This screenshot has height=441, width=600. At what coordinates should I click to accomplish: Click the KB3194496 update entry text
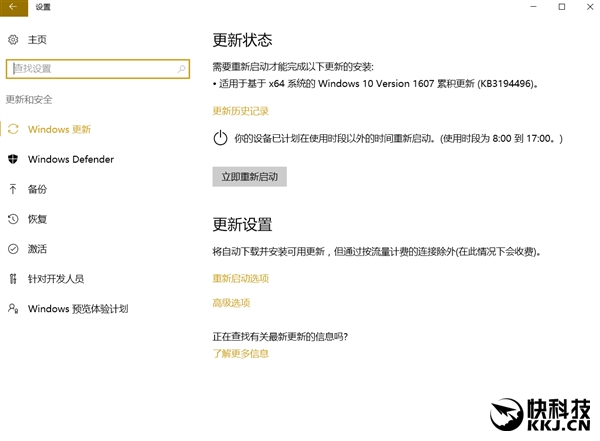point(378,83)
